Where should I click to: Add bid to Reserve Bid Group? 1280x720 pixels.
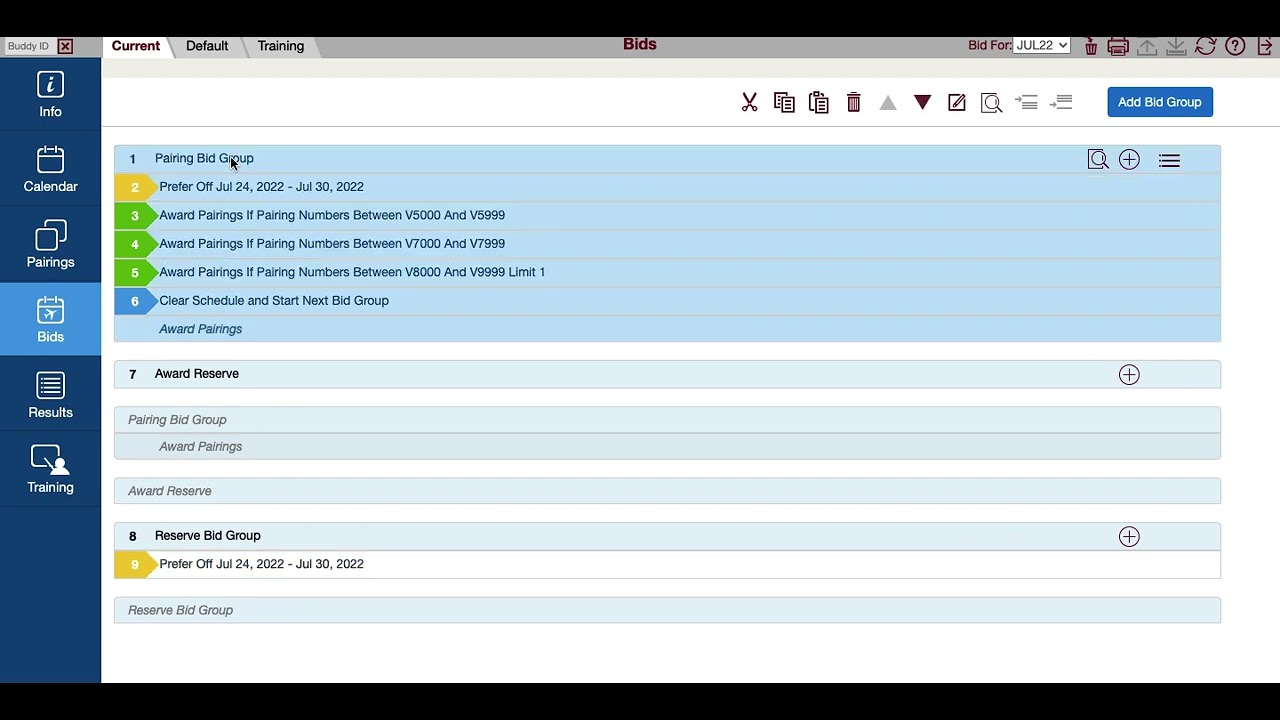point(1129,537)
